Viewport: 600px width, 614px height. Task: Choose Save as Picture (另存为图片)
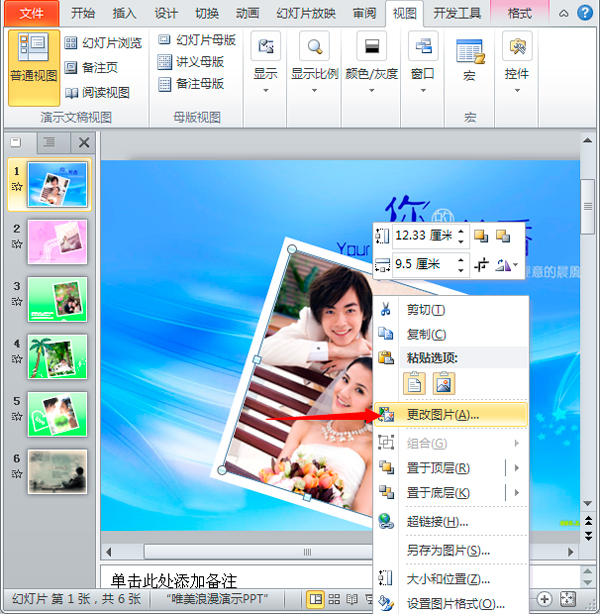point(451,551)
